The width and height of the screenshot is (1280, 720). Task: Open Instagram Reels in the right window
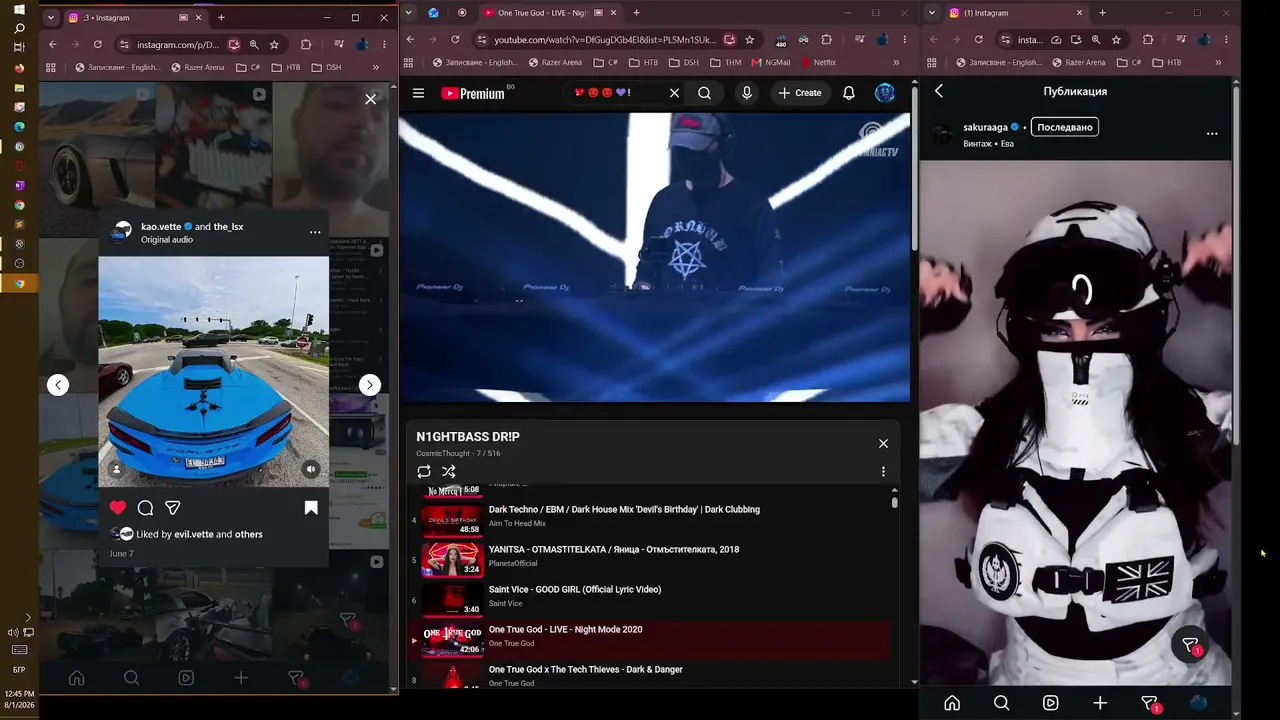click(x=1051, y=703)
